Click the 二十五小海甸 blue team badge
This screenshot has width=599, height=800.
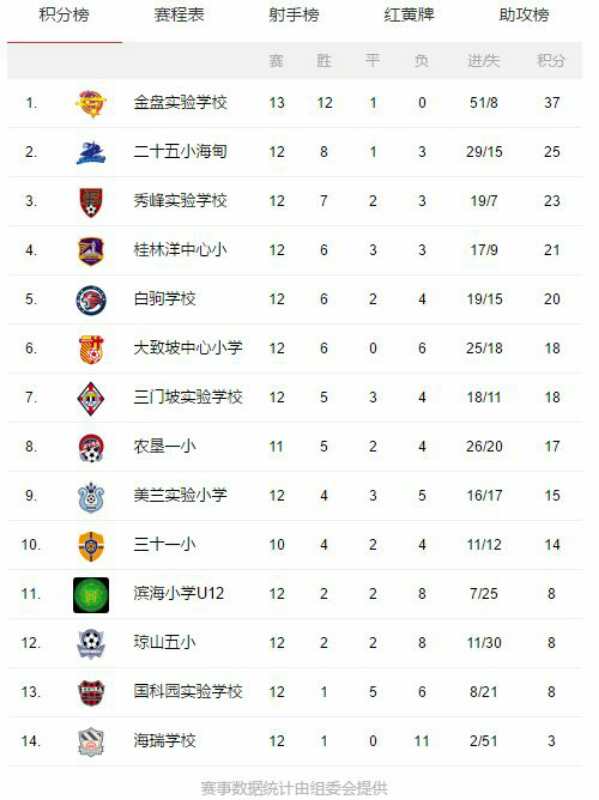tap(91, 152)
